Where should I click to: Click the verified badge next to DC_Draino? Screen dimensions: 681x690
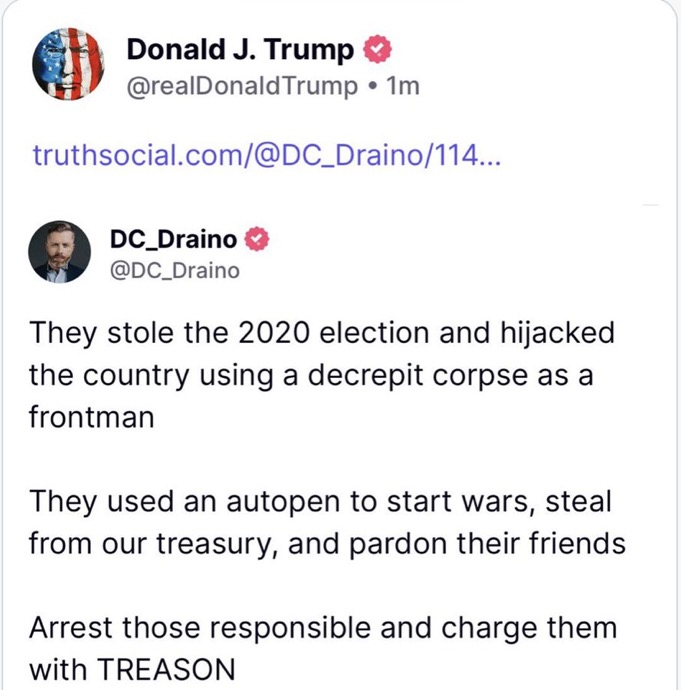(258, 239)
